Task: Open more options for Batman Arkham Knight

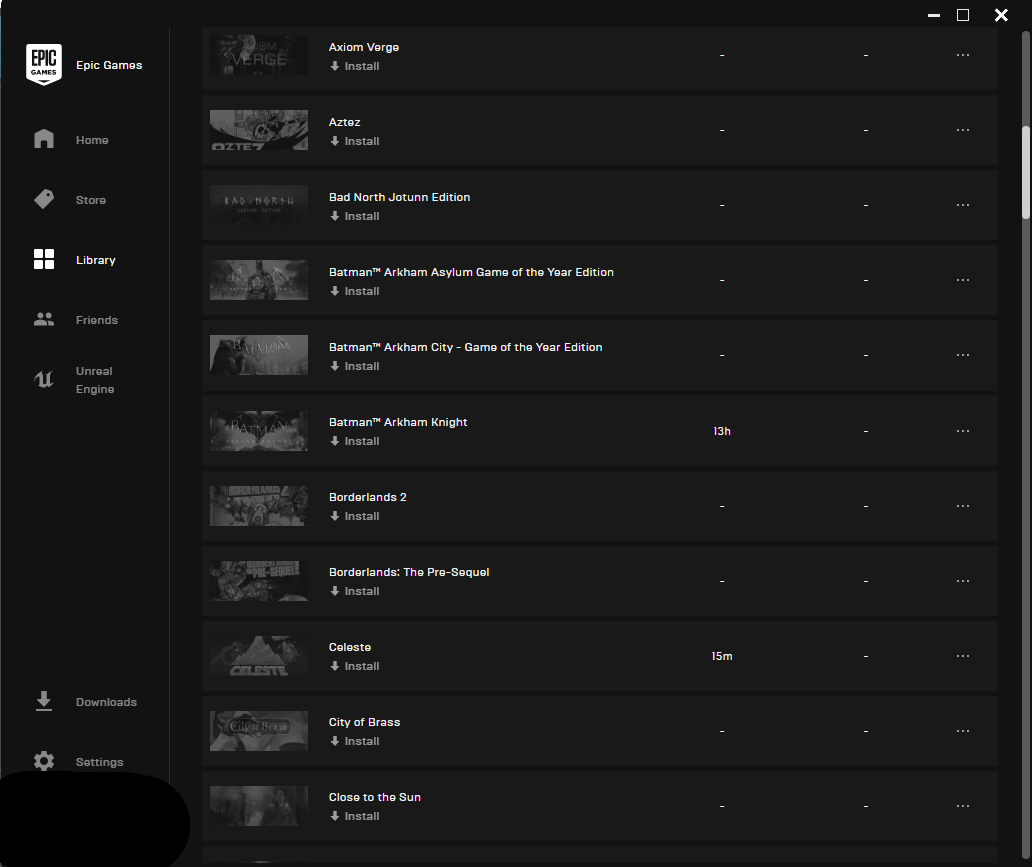Action: (962, 431)
